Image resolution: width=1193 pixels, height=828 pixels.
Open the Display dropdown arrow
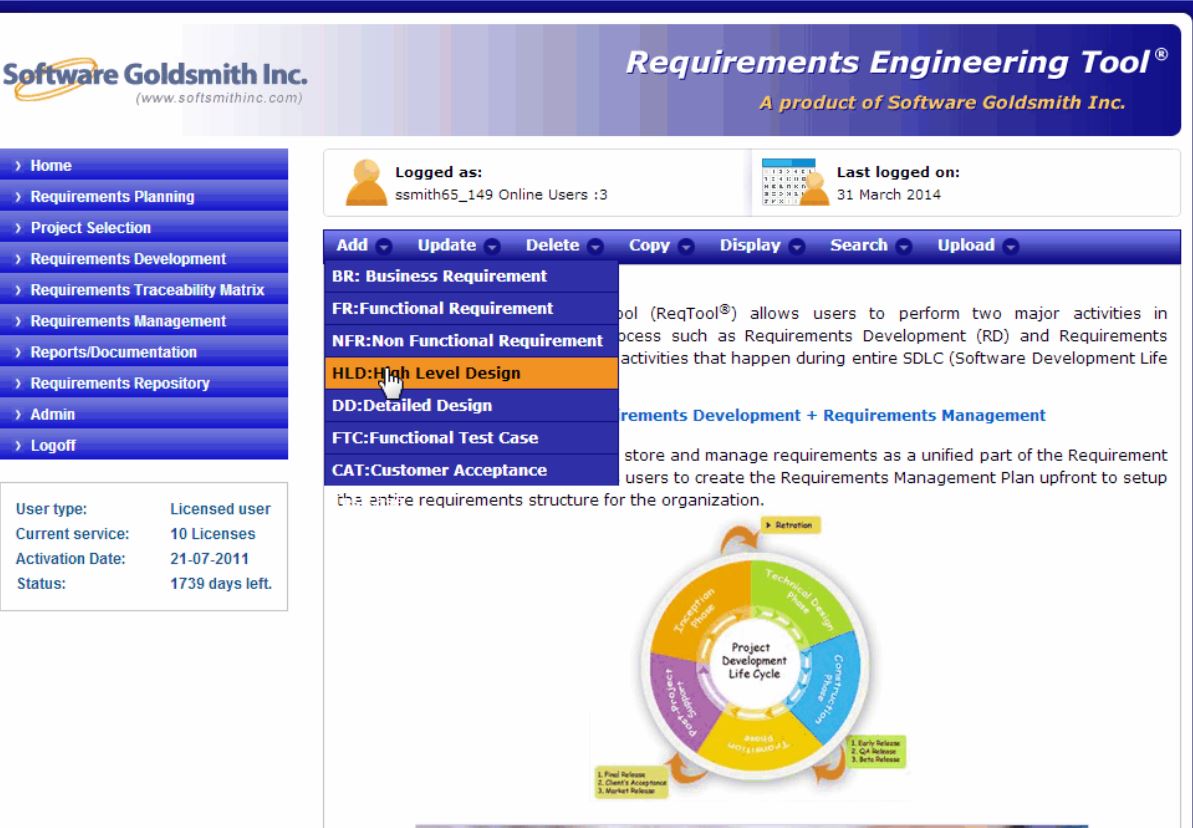(797, 247)
